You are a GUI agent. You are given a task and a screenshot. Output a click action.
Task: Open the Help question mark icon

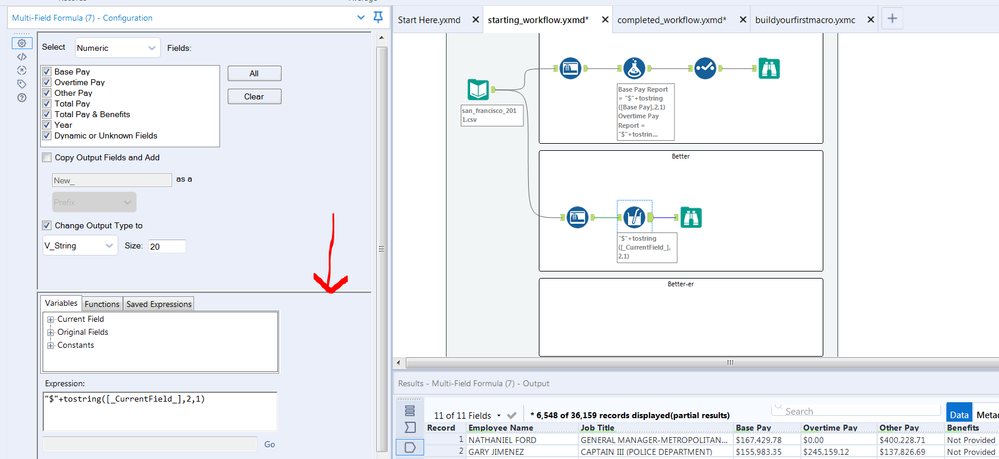tap(22, 98)
